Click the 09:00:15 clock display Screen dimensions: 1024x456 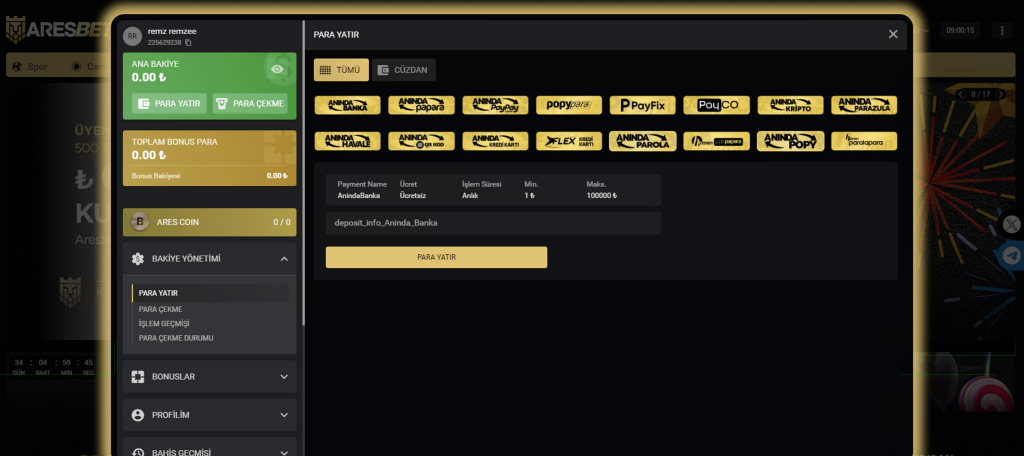coord(960,30)
